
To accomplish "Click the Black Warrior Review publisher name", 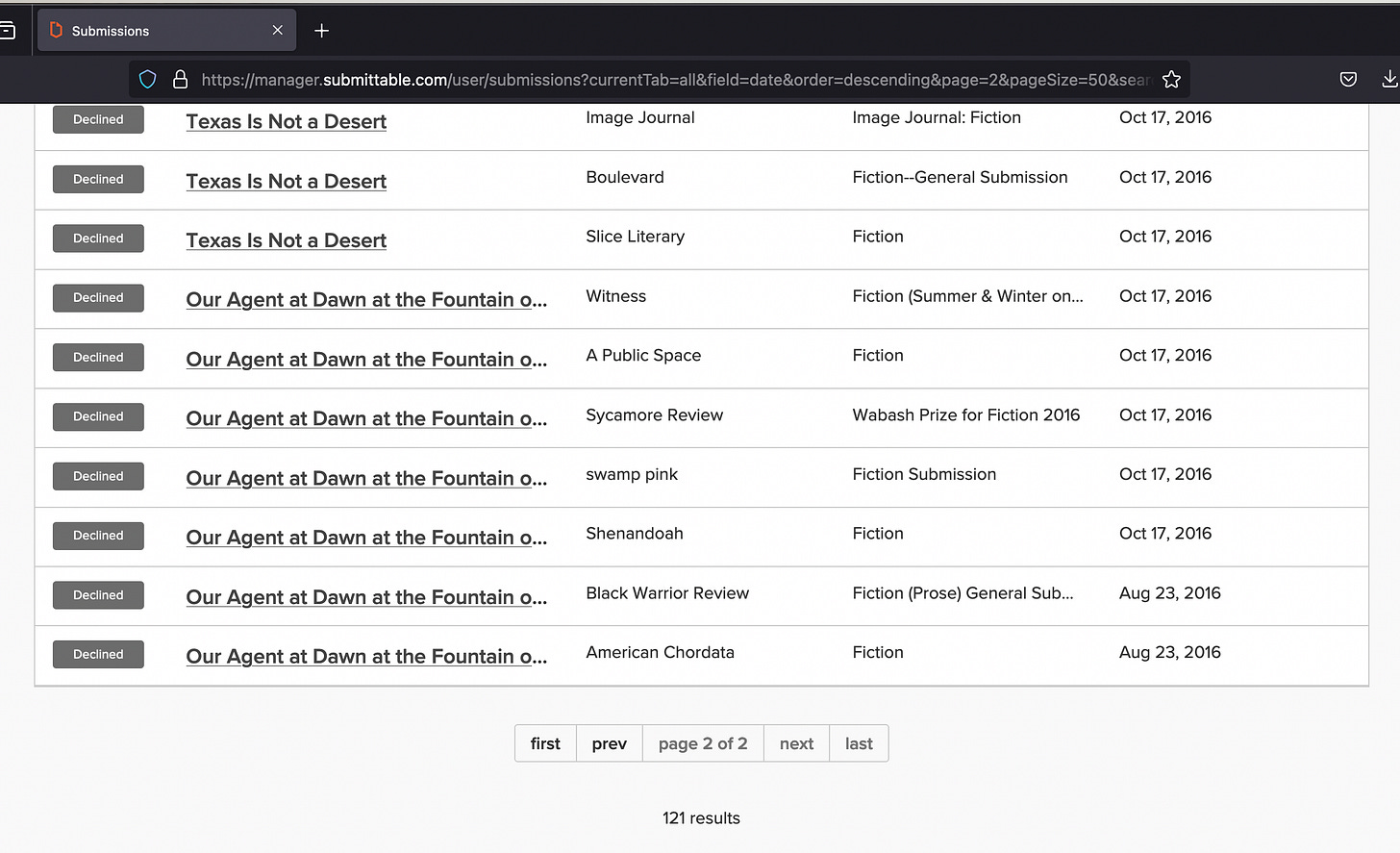I will [x=667, y=593].
